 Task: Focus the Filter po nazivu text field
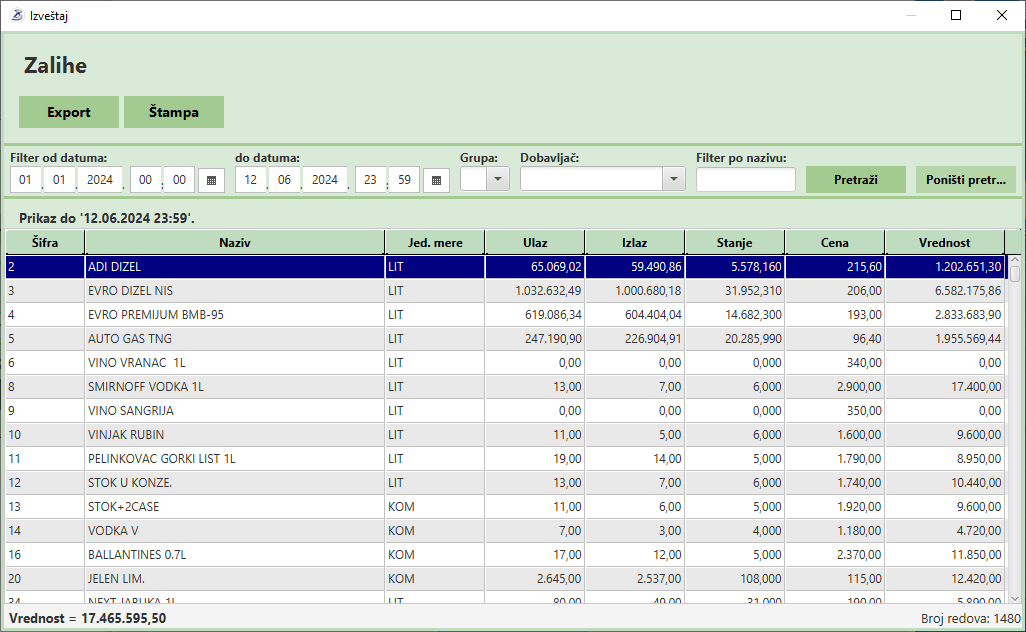pos(746,180)
